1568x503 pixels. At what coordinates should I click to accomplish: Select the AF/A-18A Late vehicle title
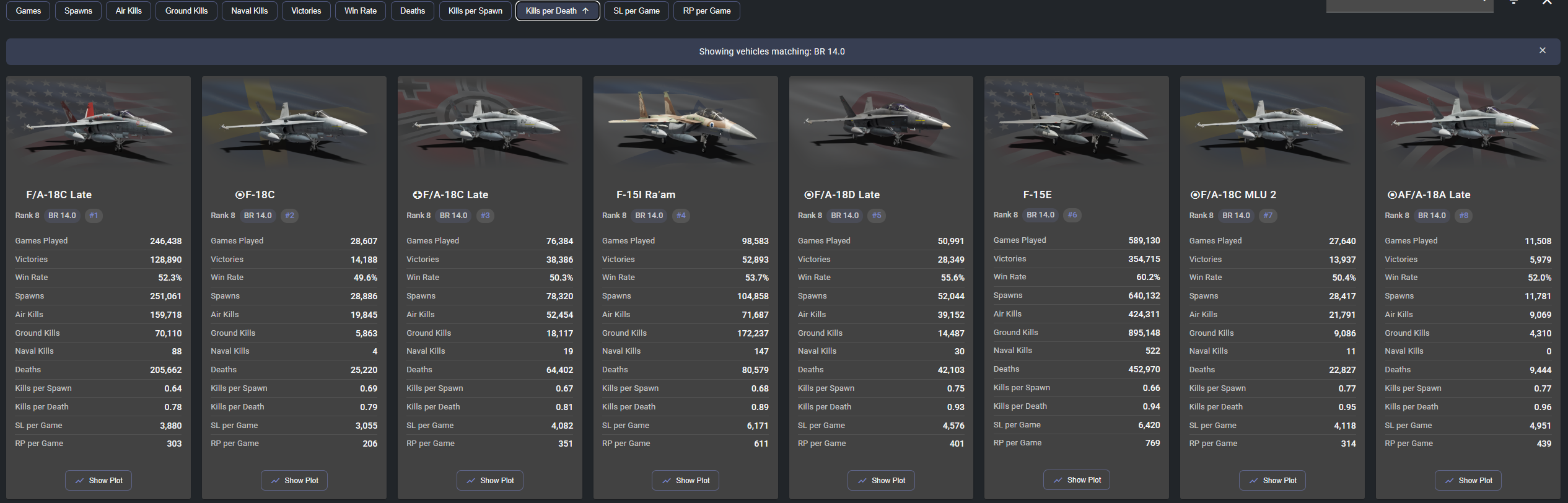(x=1429, y=195)
